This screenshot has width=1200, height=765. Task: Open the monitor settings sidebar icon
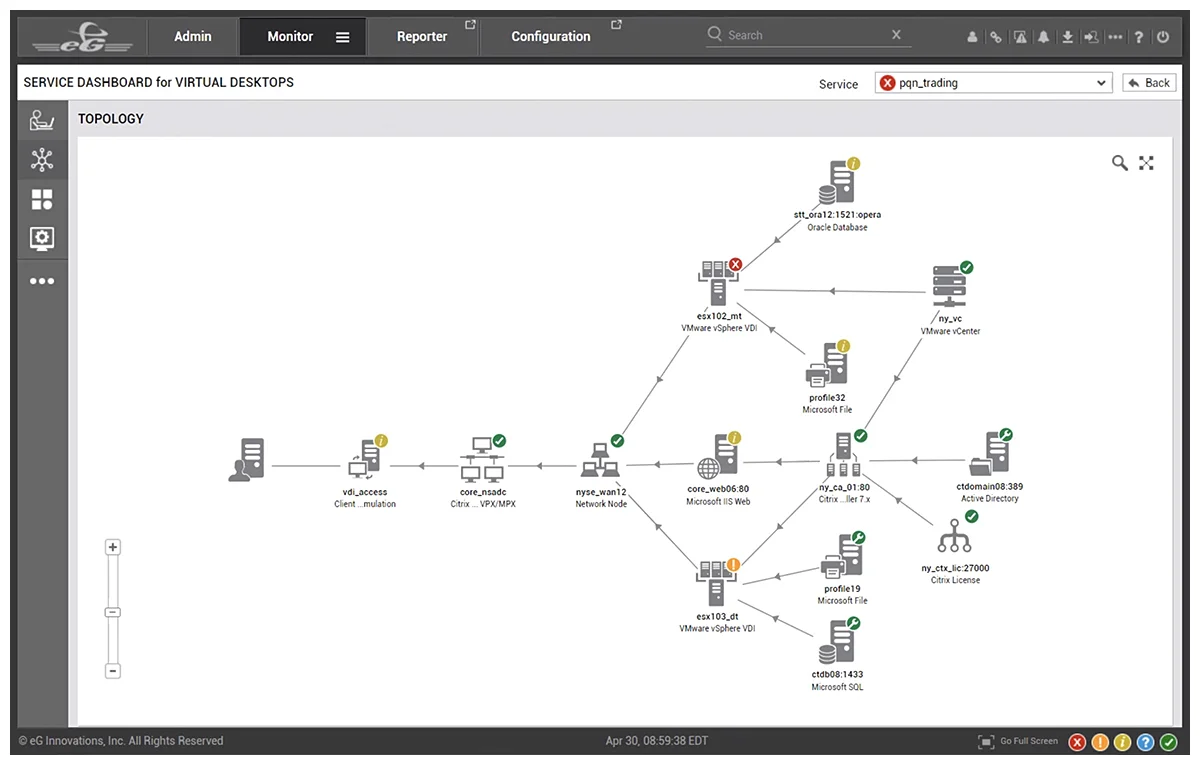[42, 239]
